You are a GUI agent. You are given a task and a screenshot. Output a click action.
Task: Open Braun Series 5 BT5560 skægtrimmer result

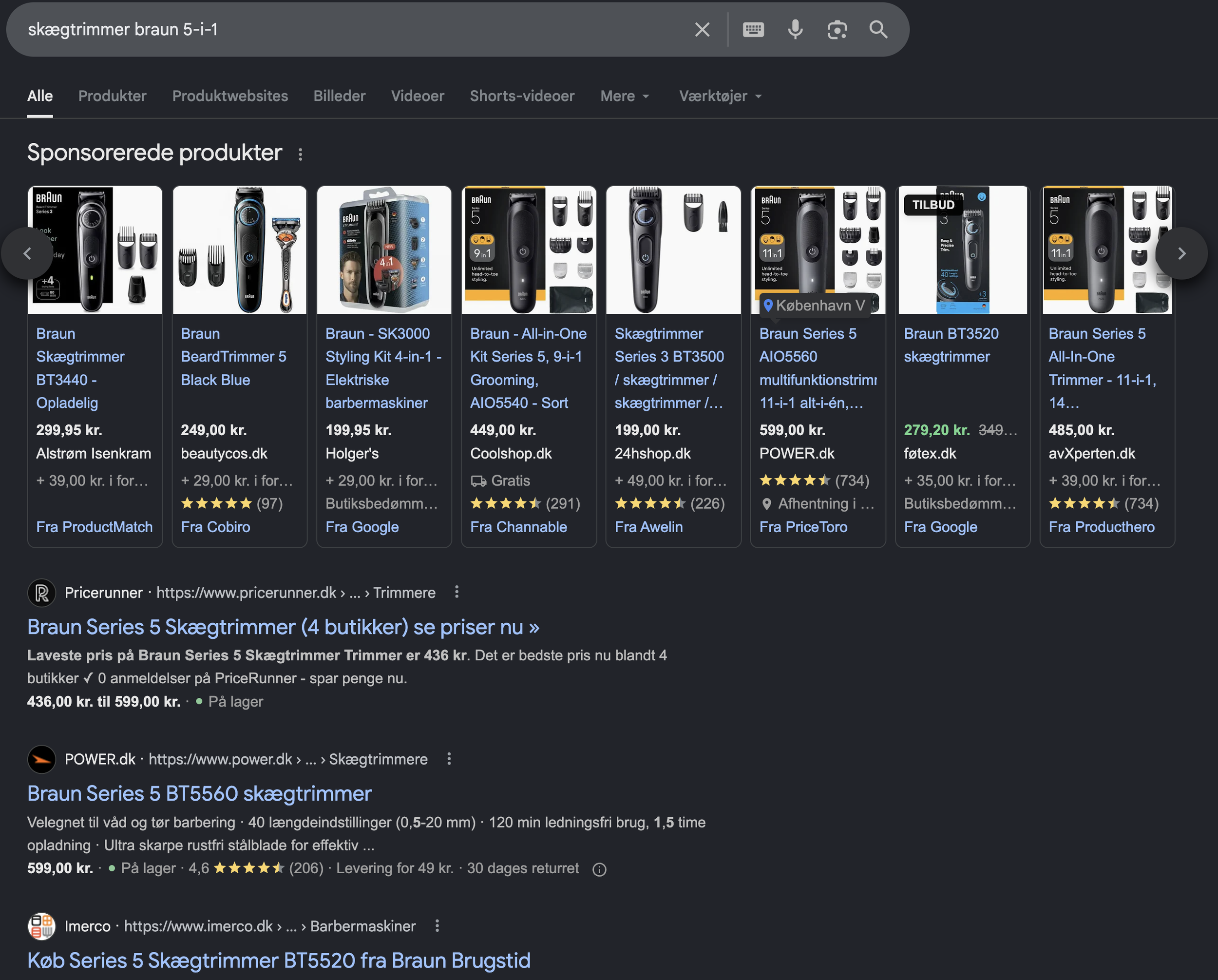(x=199, y=794)
